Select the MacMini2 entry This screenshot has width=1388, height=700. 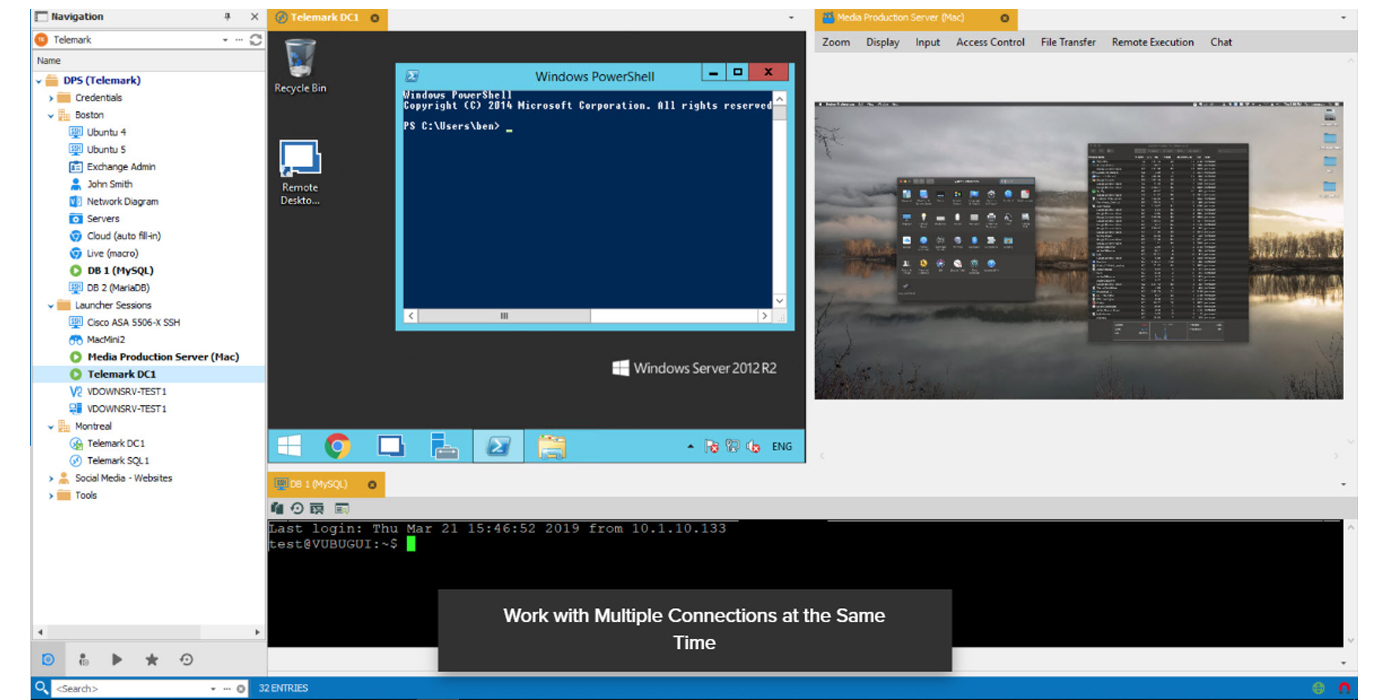click(x=106, y=340)
